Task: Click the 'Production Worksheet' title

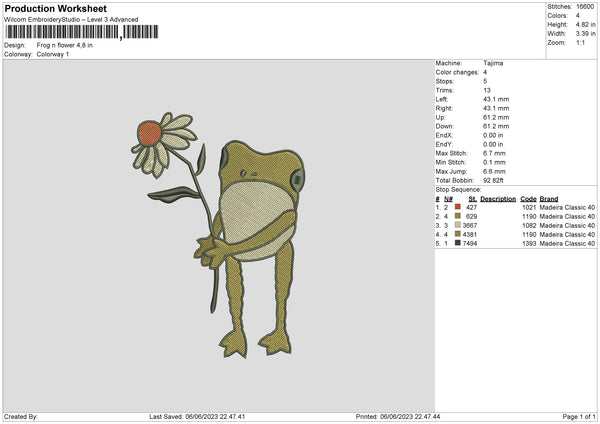Action: click(x=55, y=8)
